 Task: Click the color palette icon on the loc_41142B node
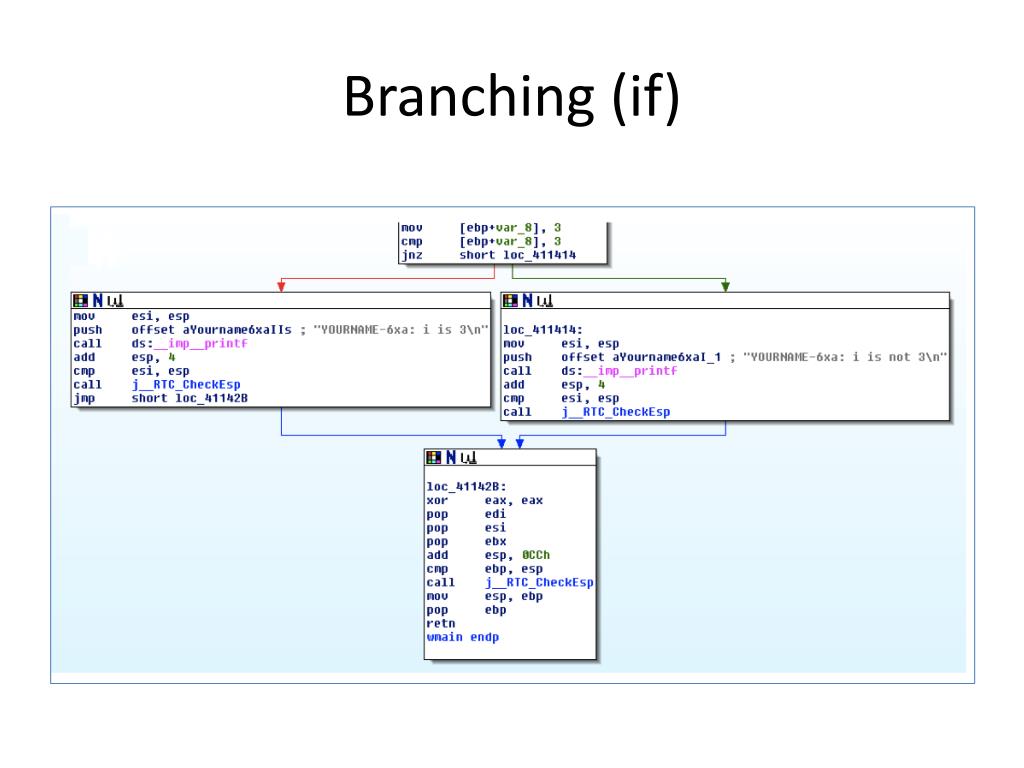(434, 457)
